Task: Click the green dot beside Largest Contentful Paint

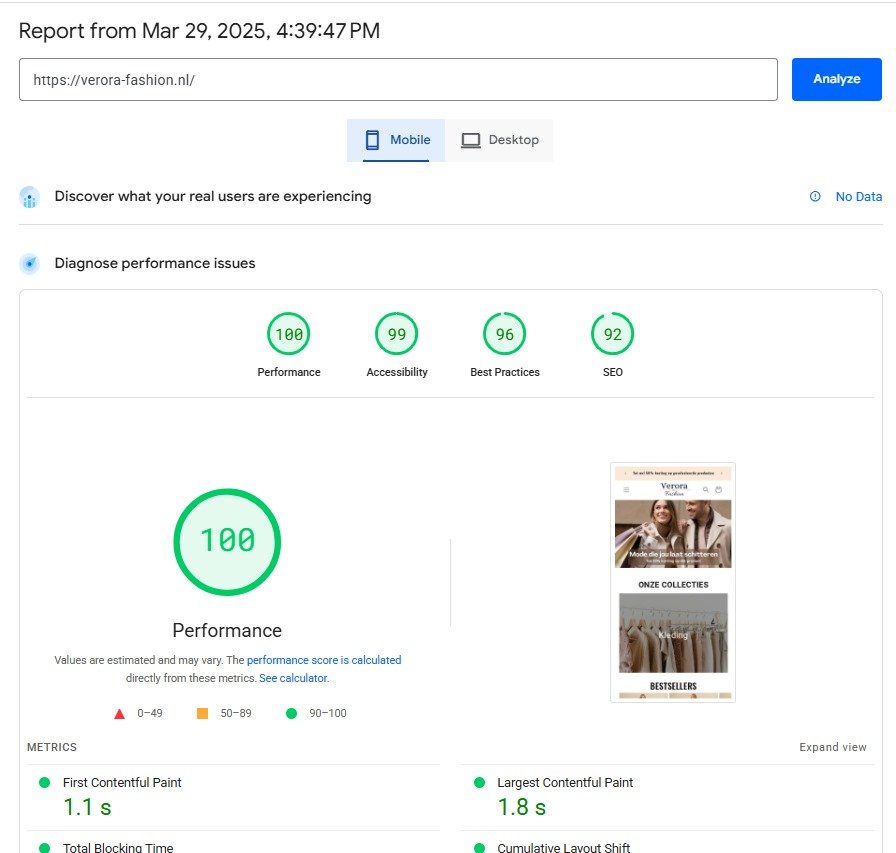Action: coord(478,783)
